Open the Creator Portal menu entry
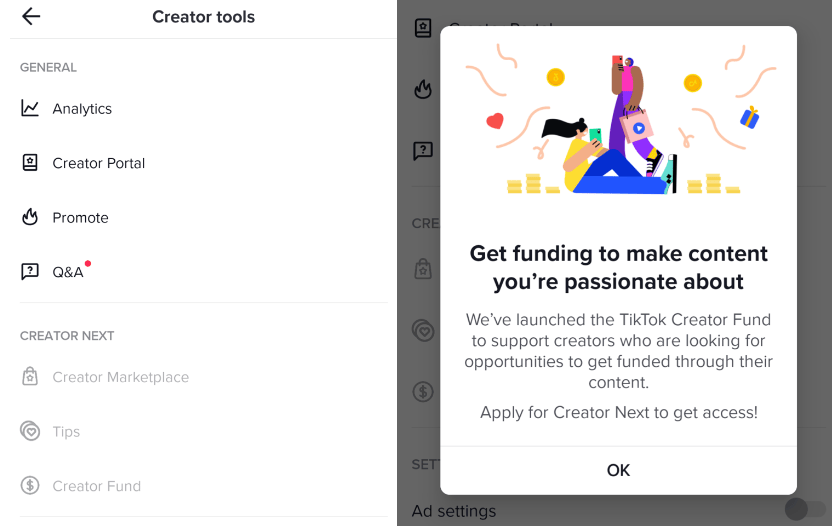This screenshot has width=832, height=527. [99, 163]
